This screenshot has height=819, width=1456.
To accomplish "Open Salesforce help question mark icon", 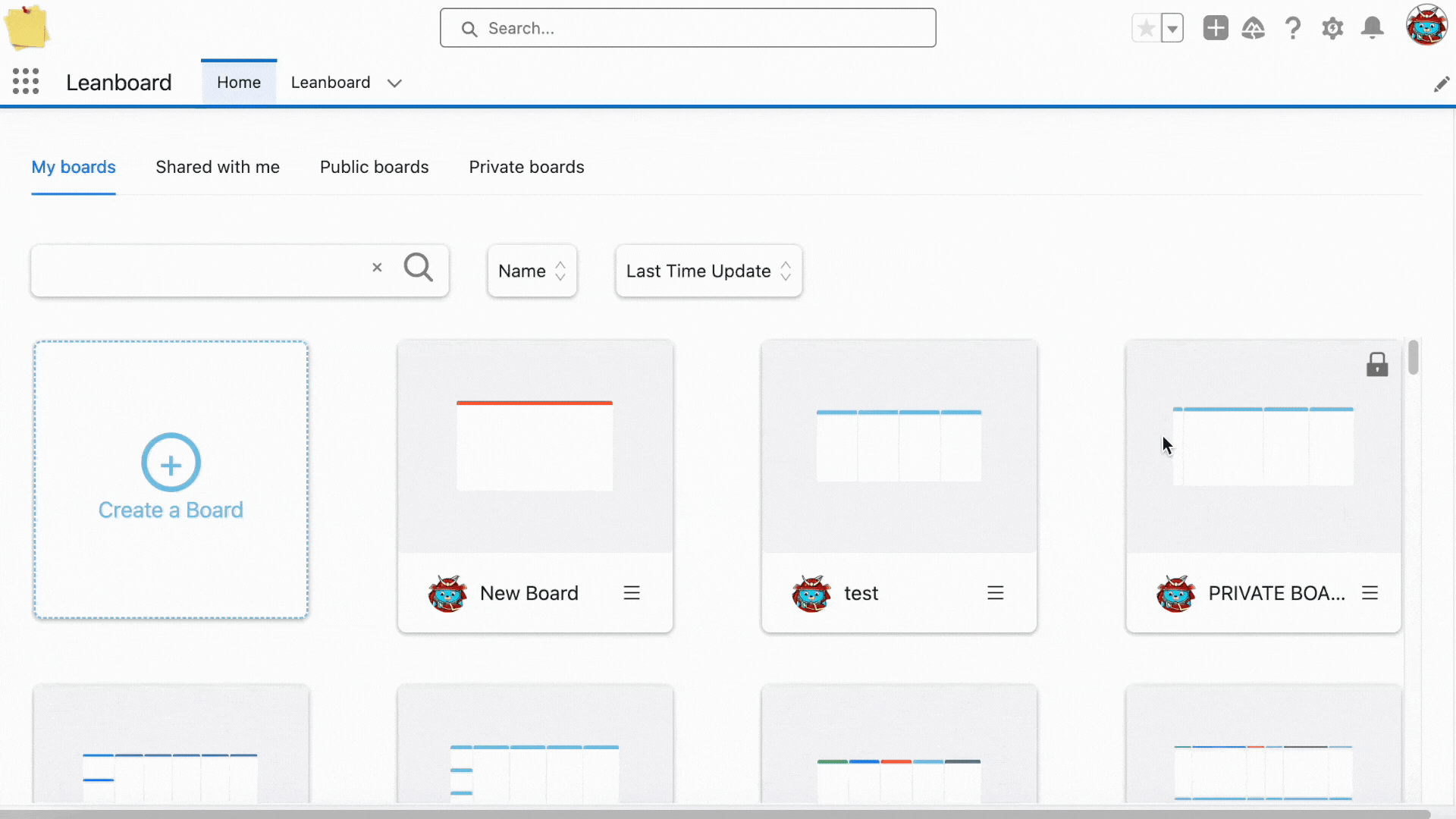I will 1293,28.
